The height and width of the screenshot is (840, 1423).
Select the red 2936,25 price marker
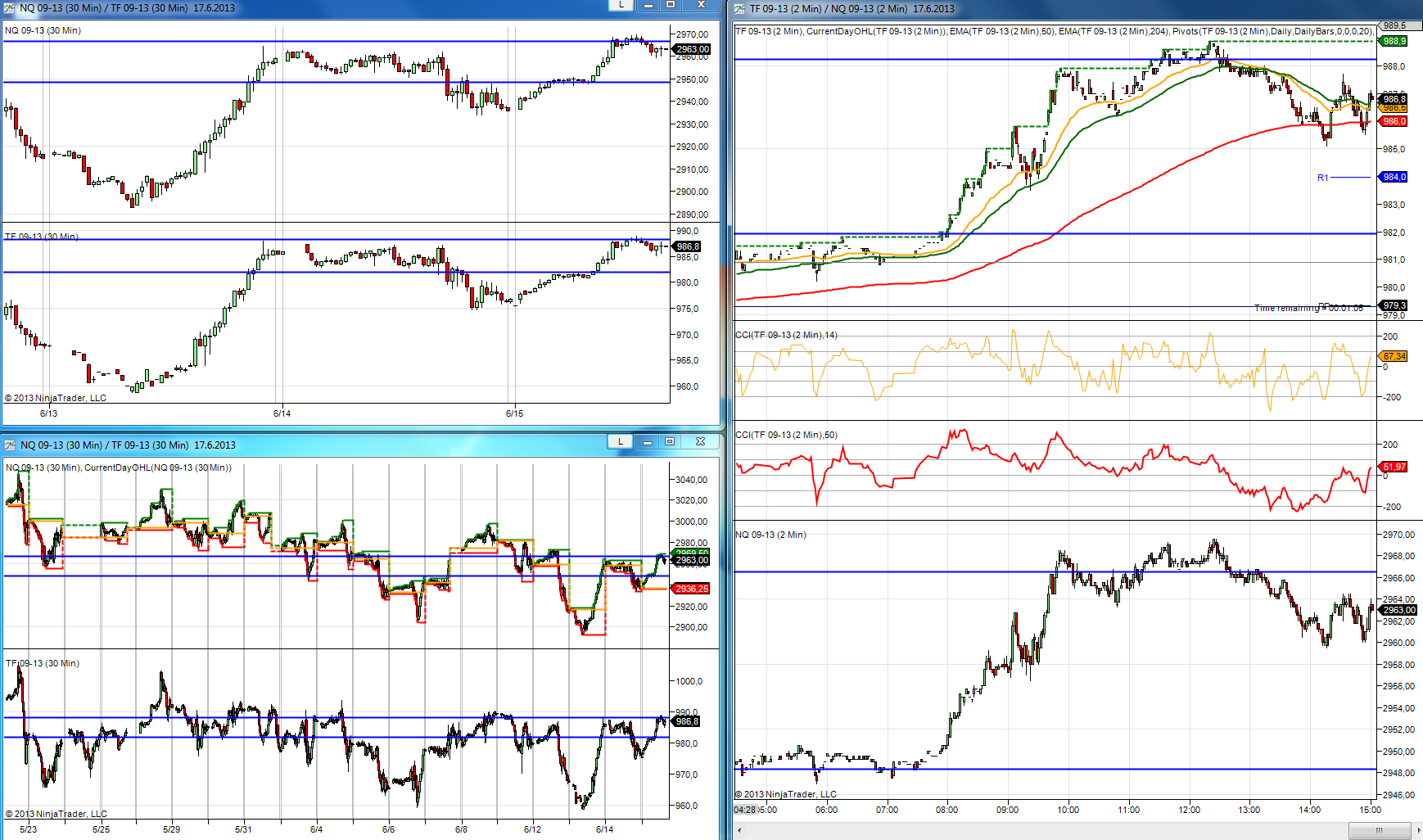(692, 589)
